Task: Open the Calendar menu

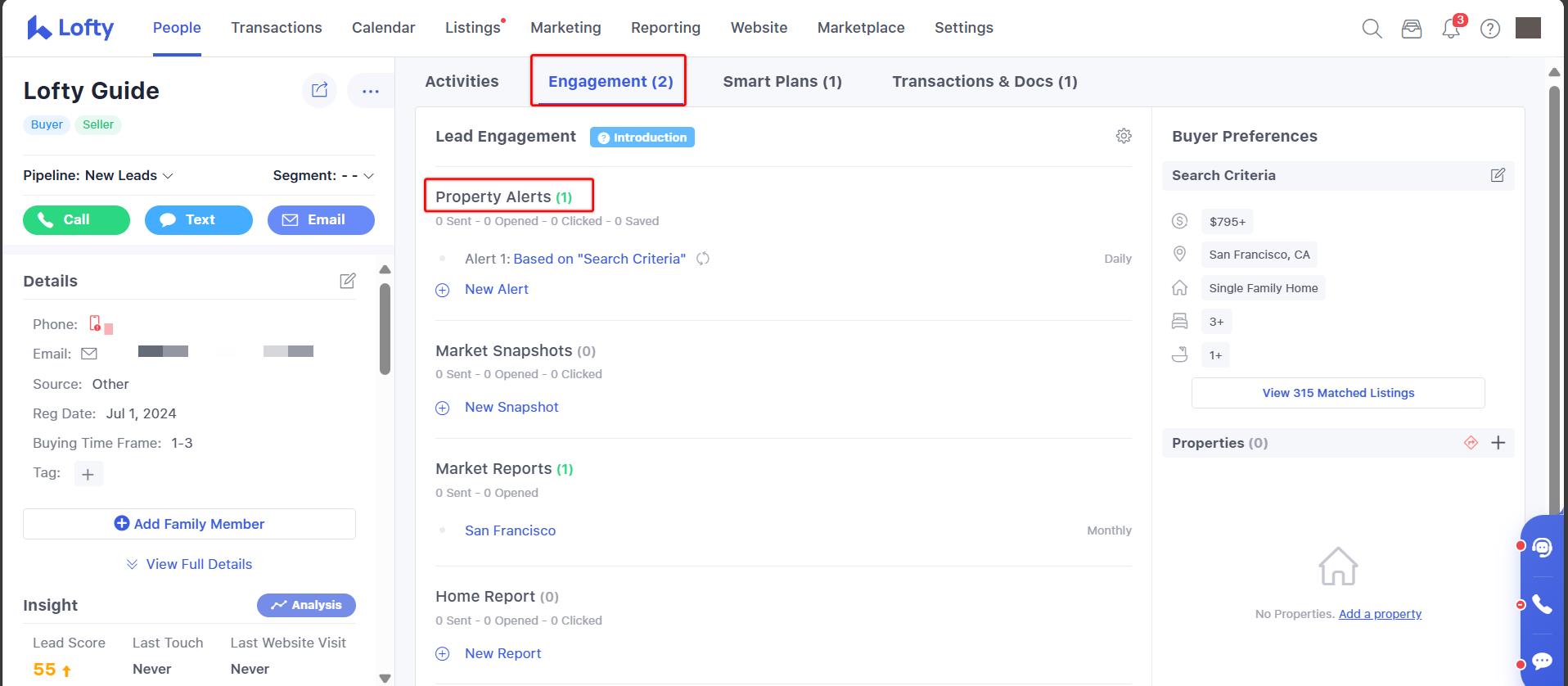Action: (384, 28)
